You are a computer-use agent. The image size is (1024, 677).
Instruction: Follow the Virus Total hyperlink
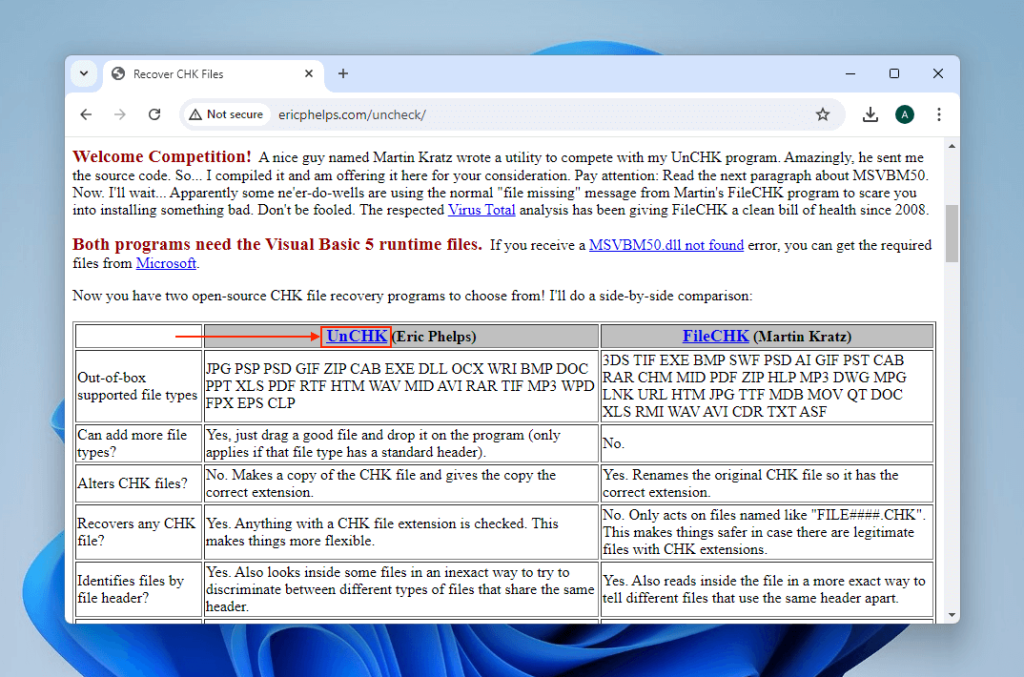coord(481,210)
